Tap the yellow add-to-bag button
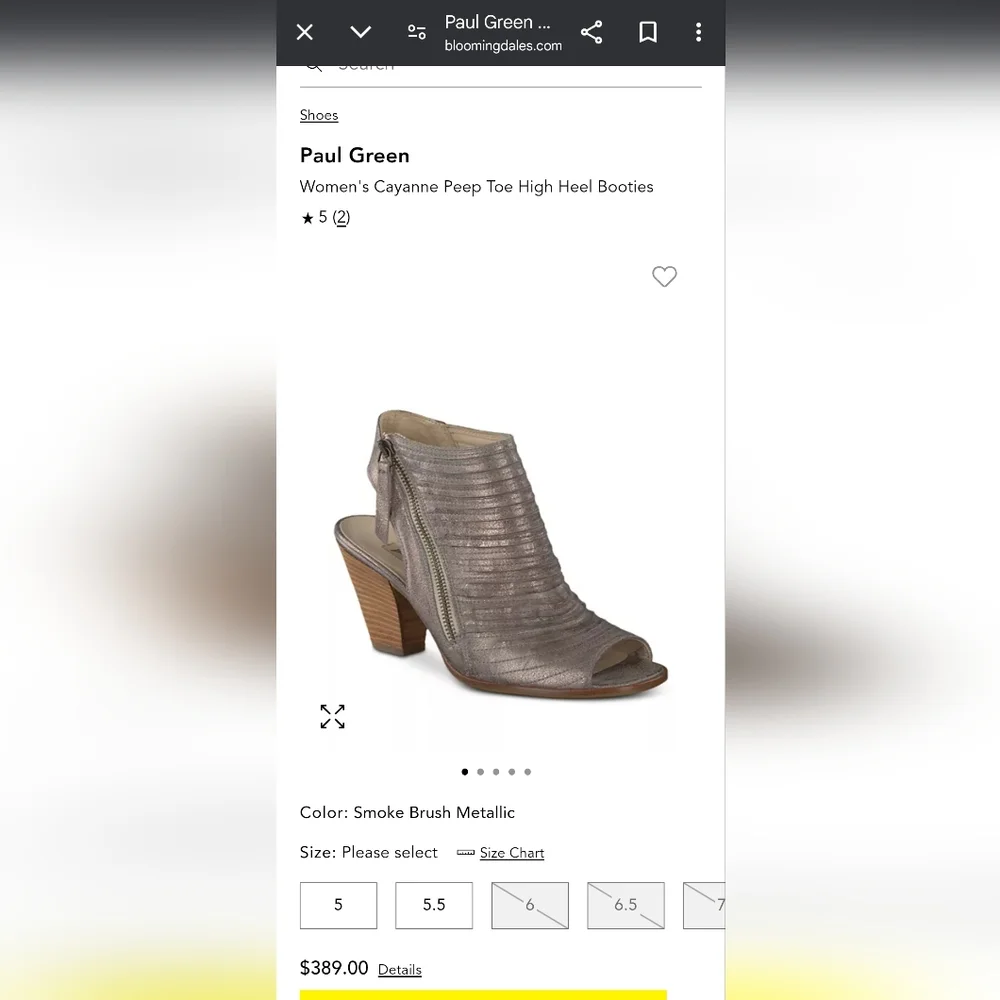This screenshot has height=1000, width=1000. click(x=483, y=995)
